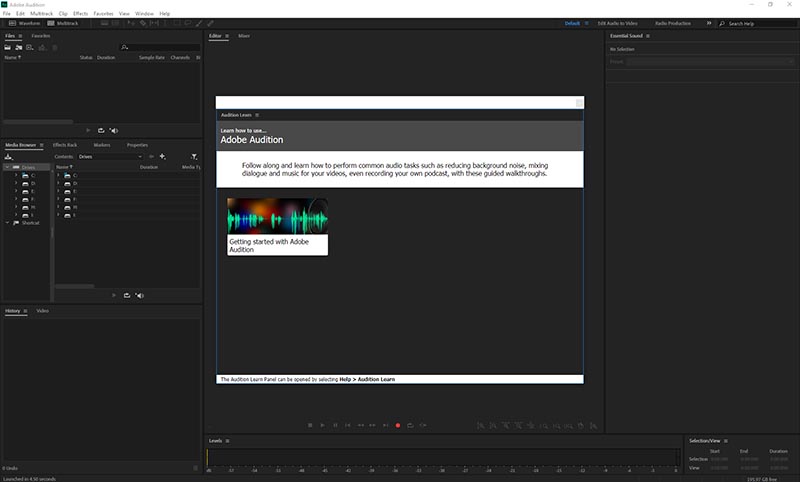Open the File menu
The image size is (800, 482).
click(x=7, y=14)
